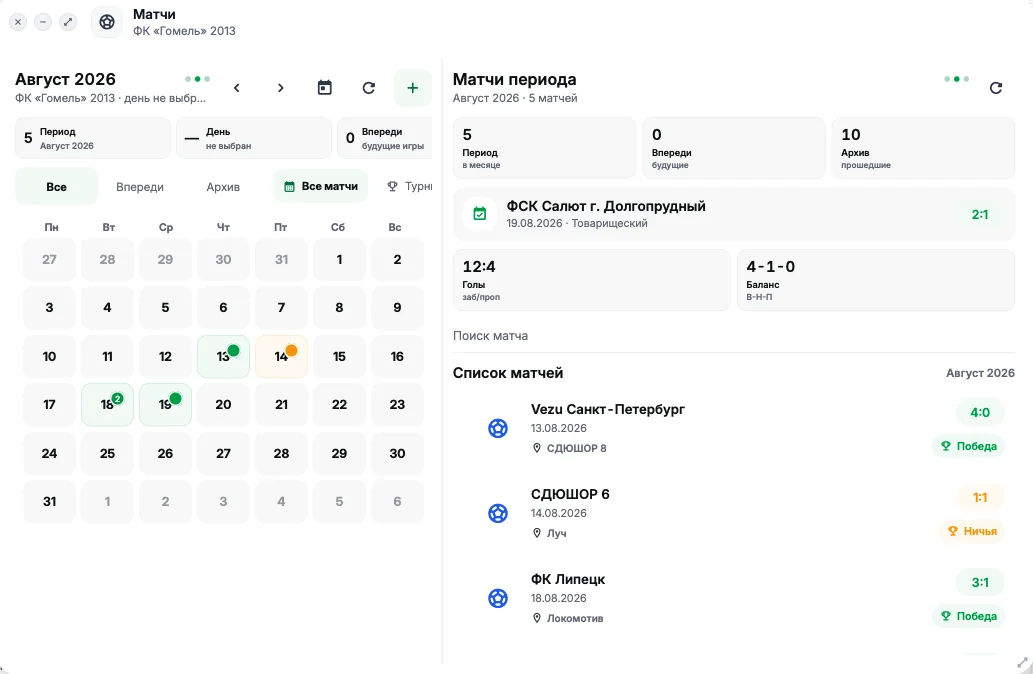Image resolution: width=1033 pixels, height=674 pixels.
Task: Refresh the calendar with reload icon
Action: [369, 88]
